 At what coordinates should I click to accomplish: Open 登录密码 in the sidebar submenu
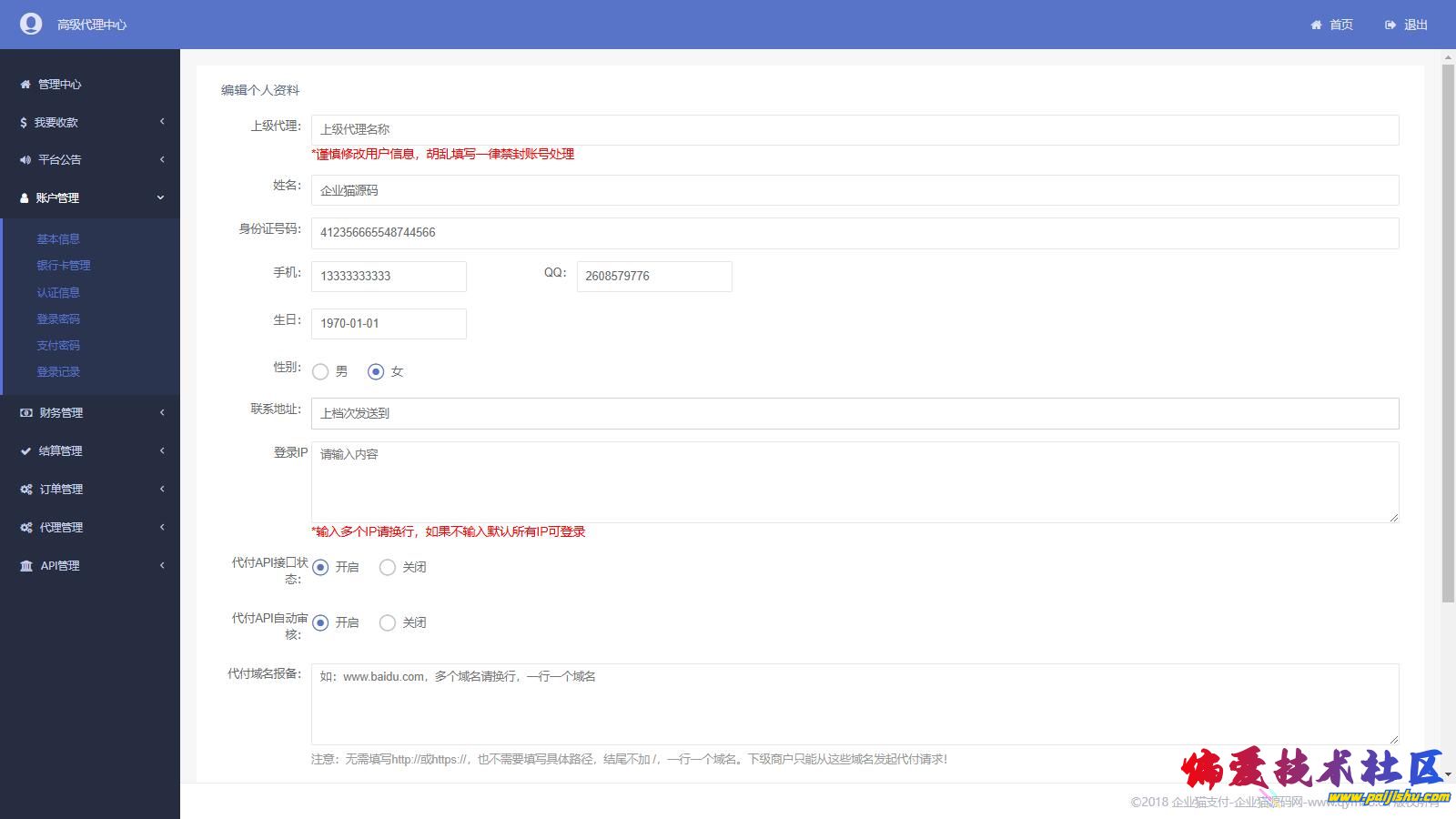pos(58,318)
